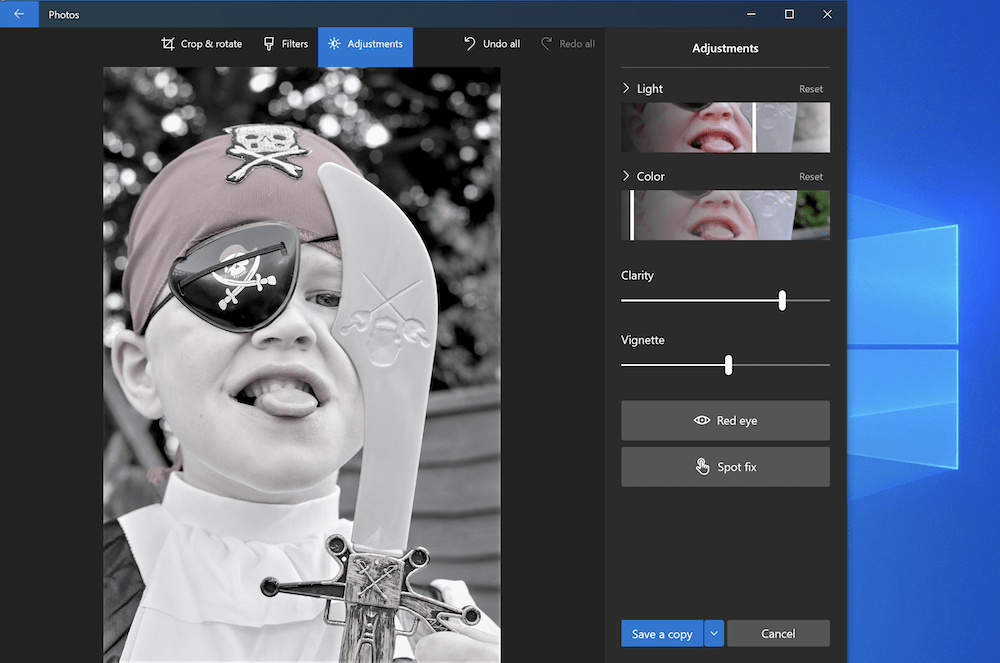The image size is (1000, 663).
Task: Open the Save options dropdown arrow
Action: pos(714,634)
